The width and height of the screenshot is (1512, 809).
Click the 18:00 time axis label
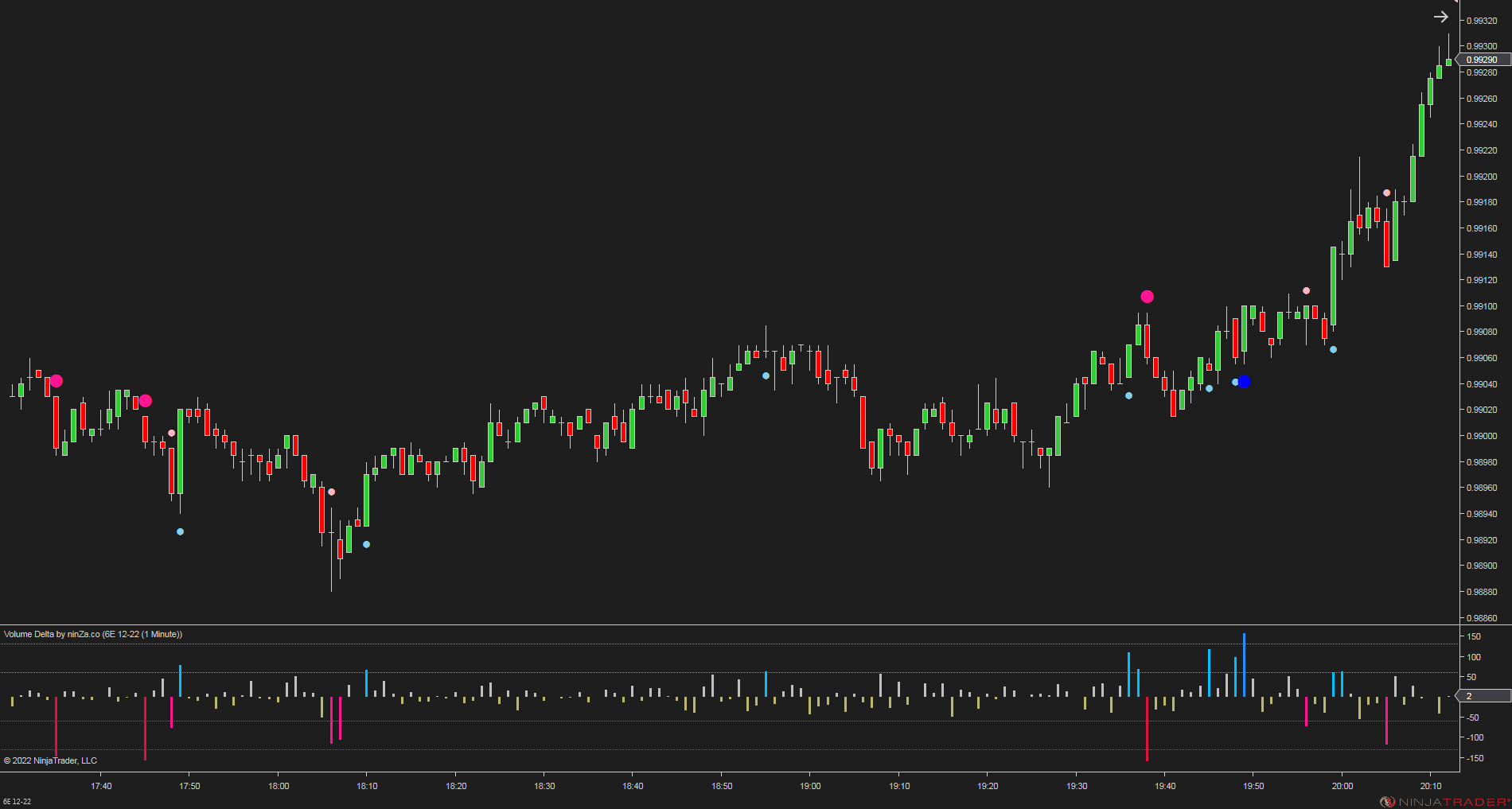click(x=279, y=786)
